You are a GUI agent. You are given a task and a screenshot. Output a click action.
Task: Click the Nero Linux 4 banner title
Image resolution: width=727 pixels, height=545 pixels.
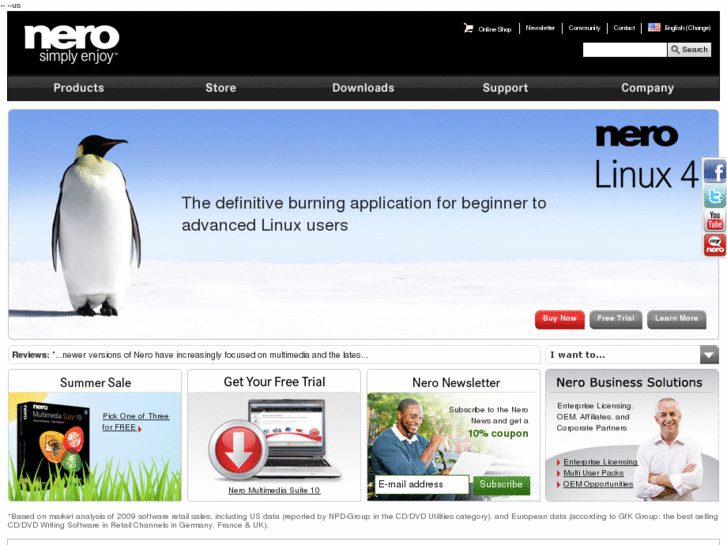(x=646, y=157)
